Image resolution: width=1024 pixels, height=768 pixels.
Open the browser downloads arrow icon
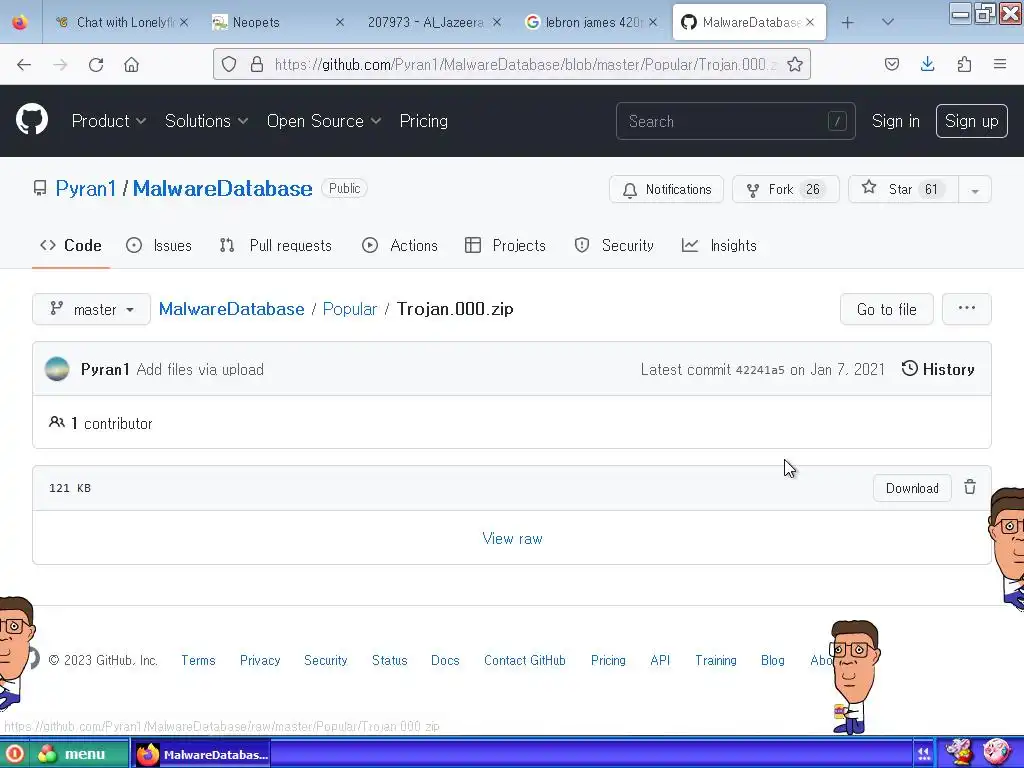(x=927, y=64)
